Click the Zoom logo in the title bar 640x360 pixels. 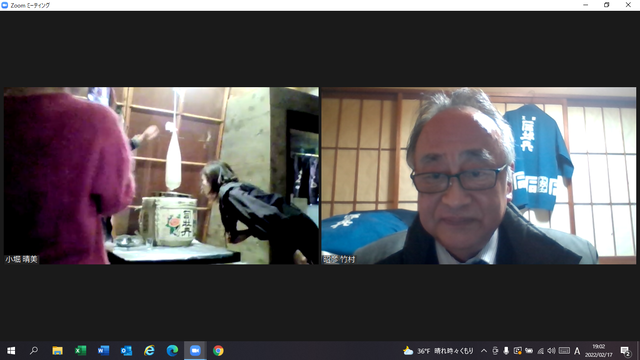[5, 5]
